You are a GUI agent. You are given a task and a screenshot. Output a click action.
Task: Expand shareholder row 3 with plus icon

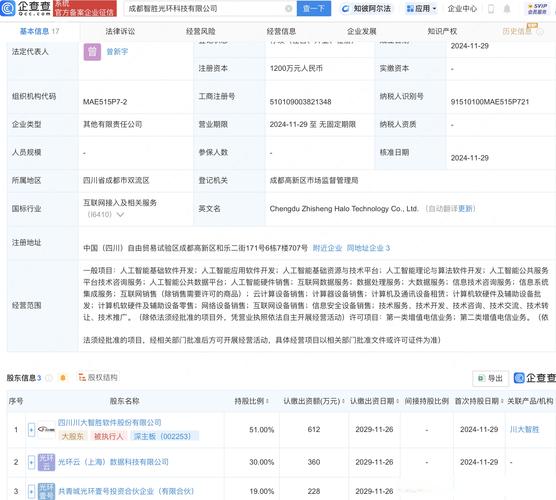tap(31, 491)
